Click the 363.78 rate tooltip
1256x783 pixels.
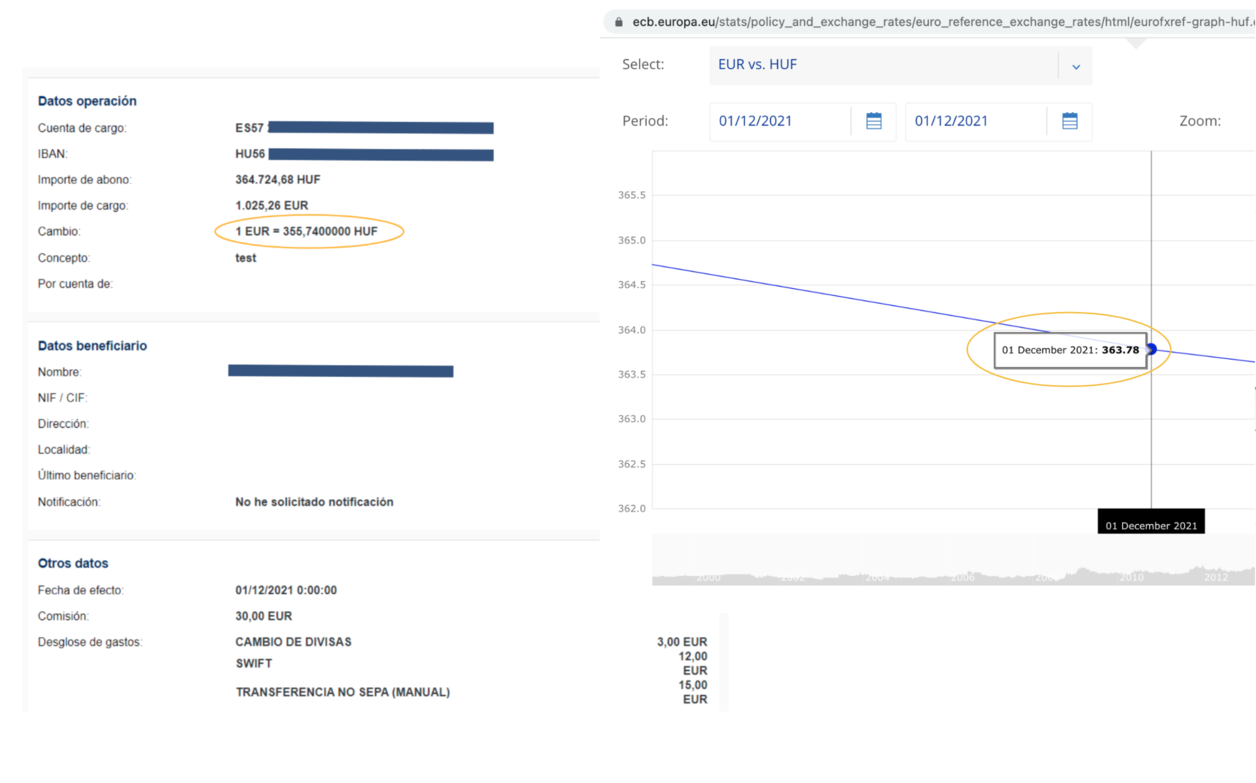[1070, 350]
